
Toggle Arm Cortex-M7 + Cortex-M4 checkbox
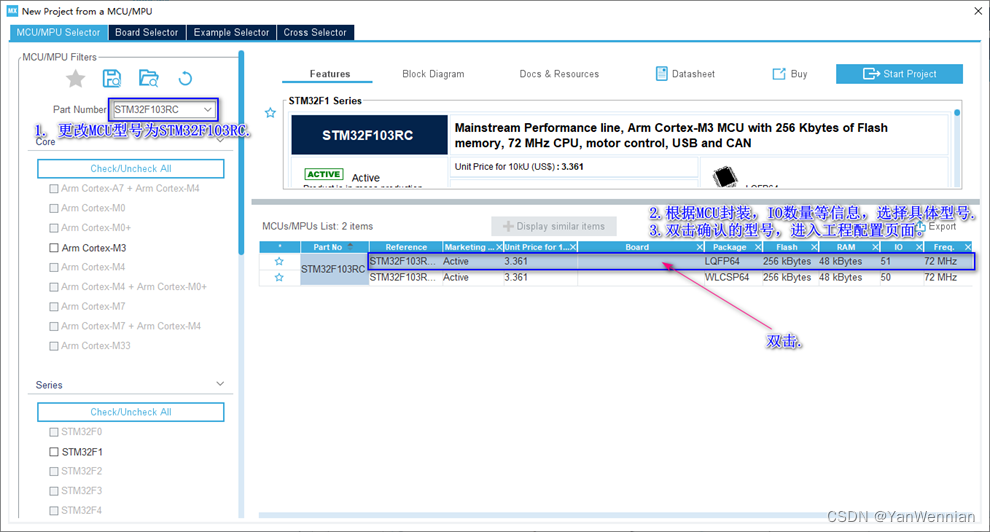point(54,326)
